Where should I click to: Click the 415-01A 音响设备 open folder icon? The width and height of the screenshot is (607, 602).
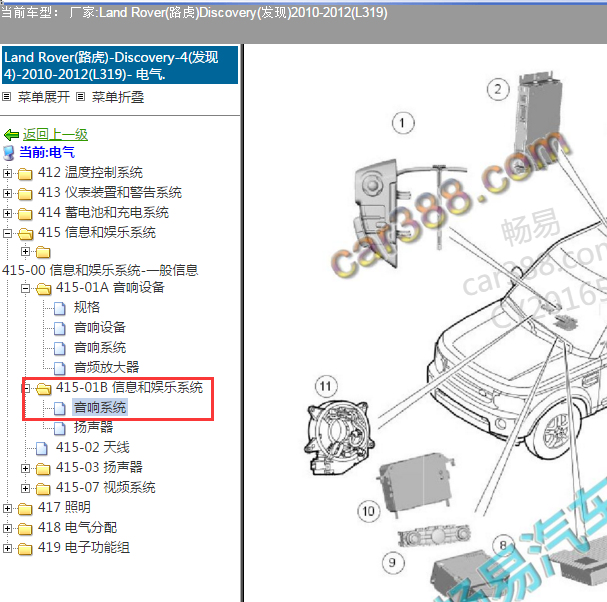pyautogui.click(x=43, y=289)
